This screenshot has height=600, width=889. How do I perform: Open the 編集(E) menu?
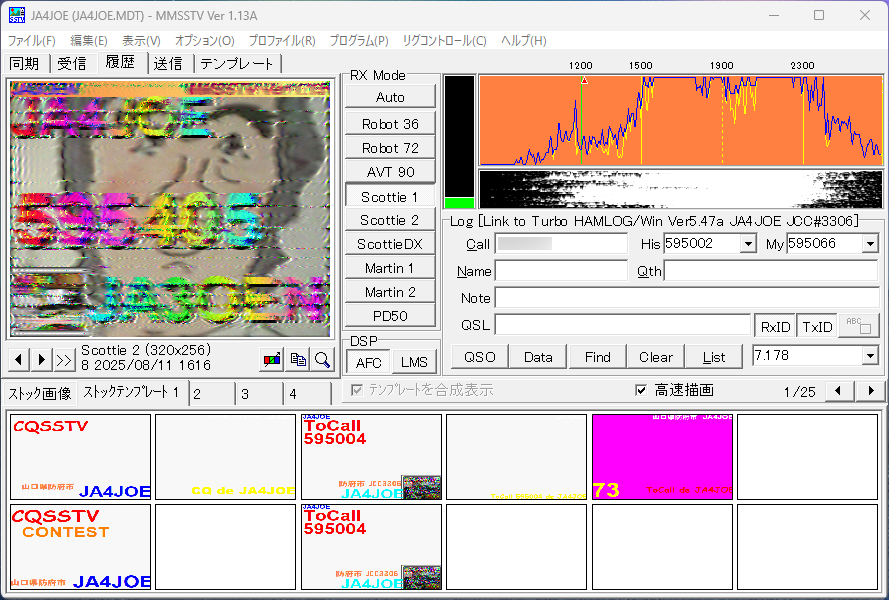pyautogui.click(x=88, y=40)
